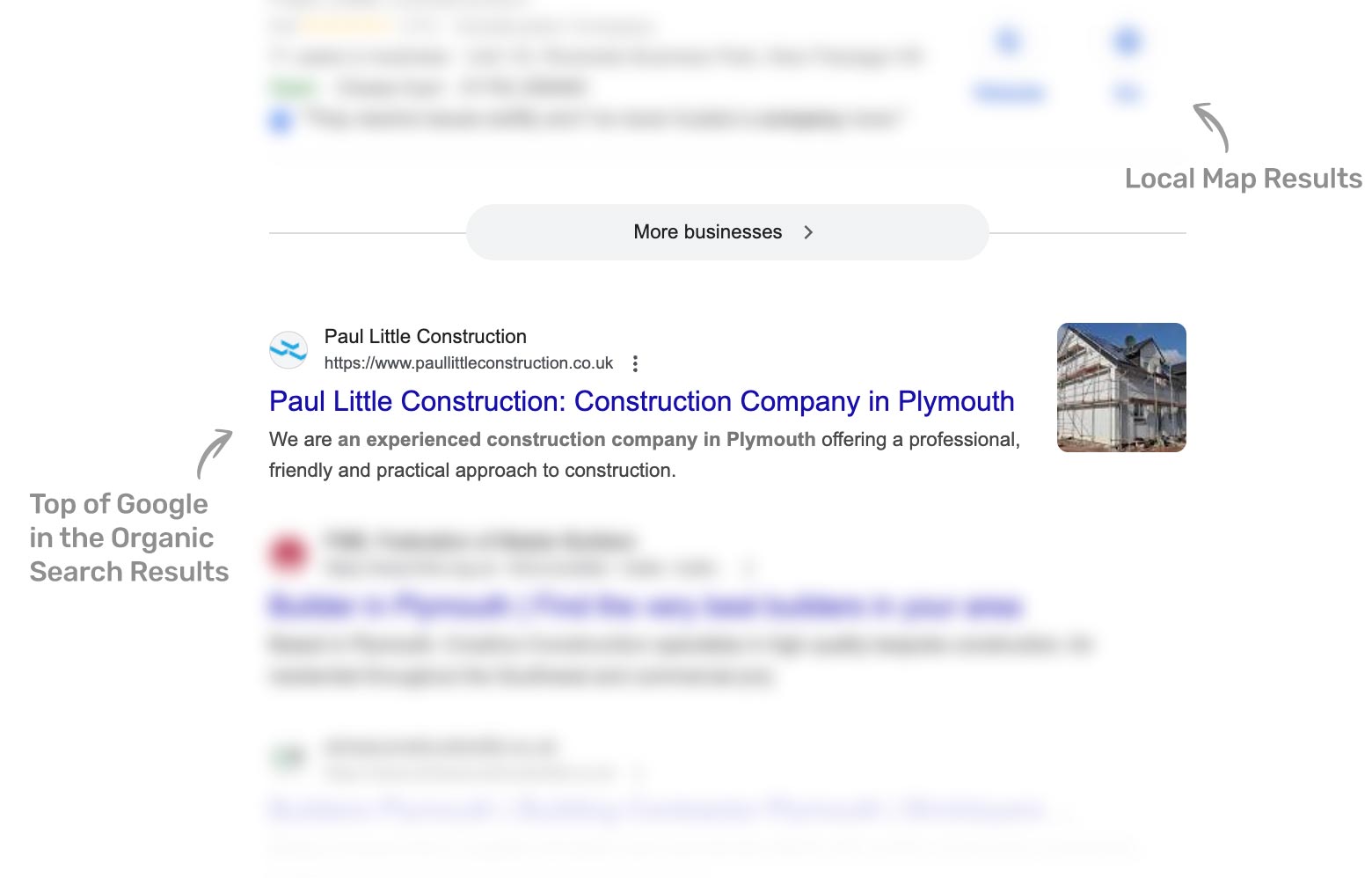1372x878 pixels.
Task: Click the Paul Little Construction favicon
Action: click(288, 349)
